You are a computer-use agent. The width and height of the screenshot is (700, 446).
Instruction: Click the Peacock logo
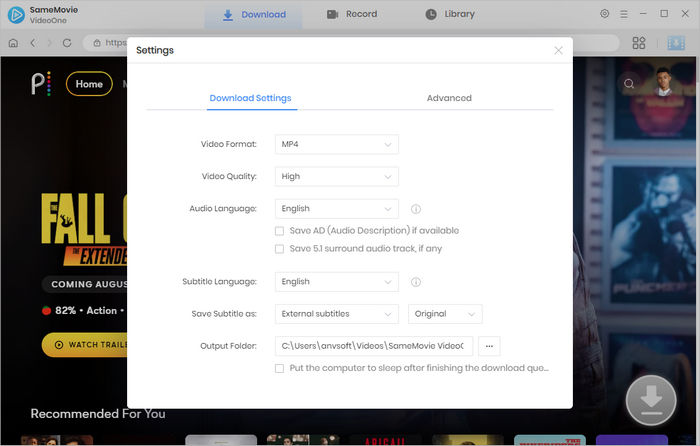coord(41,83)
